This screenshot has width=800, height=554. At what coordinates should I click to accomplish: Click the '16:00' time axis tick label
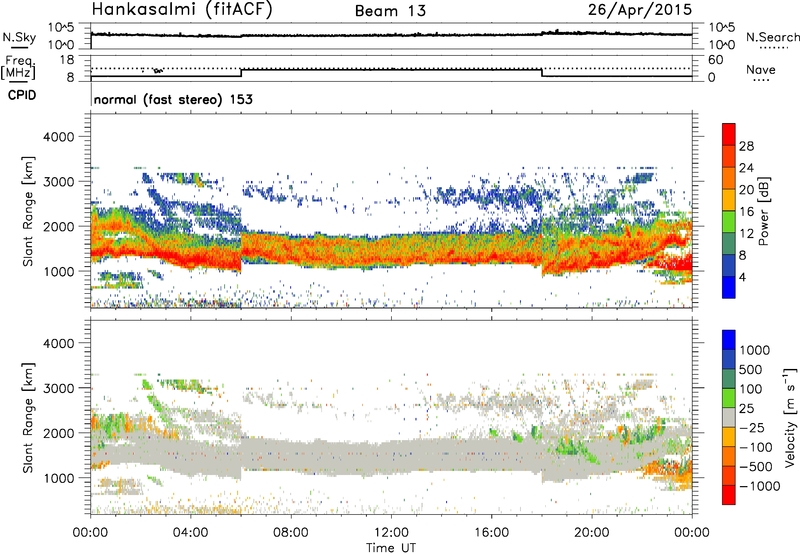(491, 533)
